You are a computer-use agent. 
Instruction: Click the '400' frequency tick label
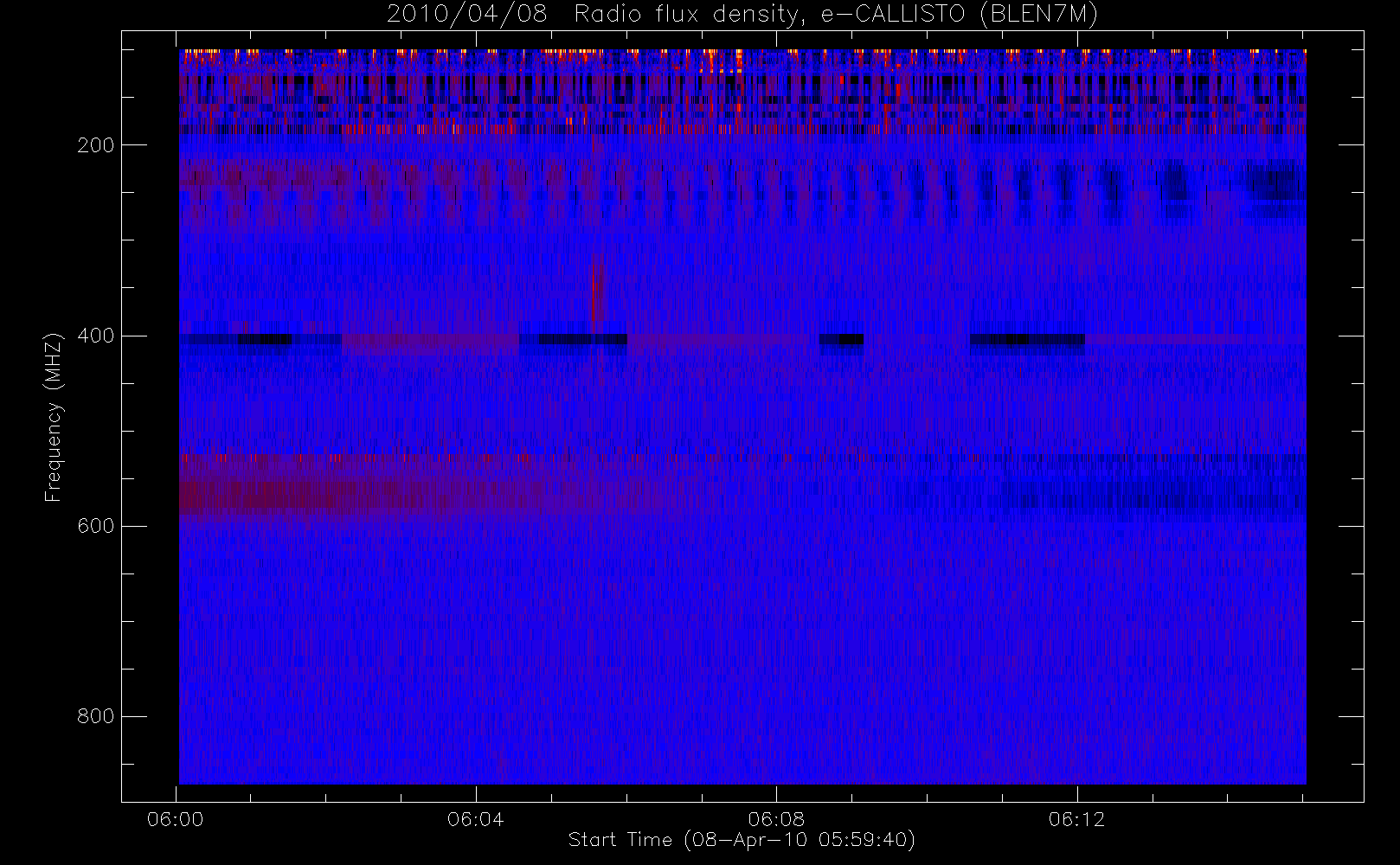(x=96, y=336)
